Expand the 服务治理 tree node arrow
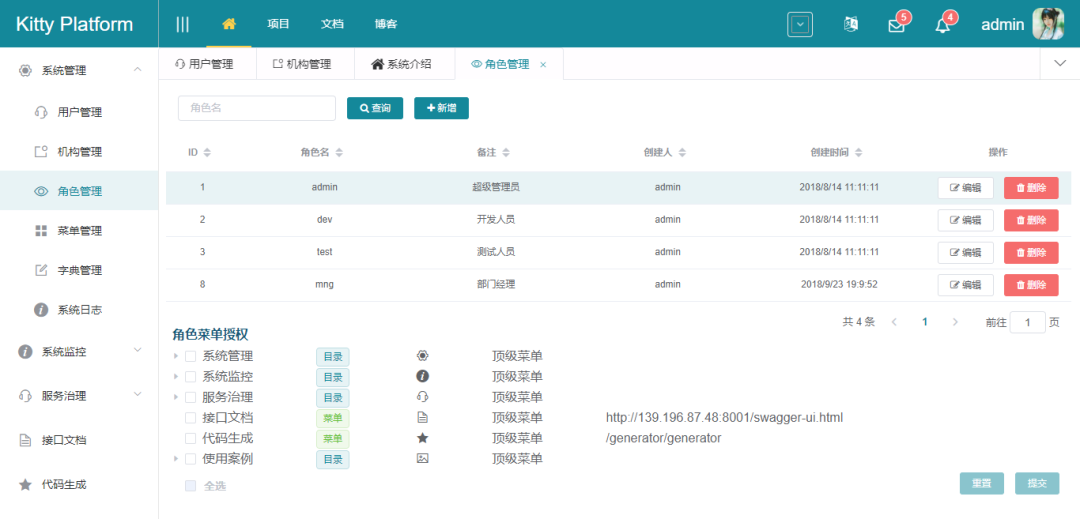Image resolution: width=1080 pixels, height=519 pixels. click(x=176, y=397)
